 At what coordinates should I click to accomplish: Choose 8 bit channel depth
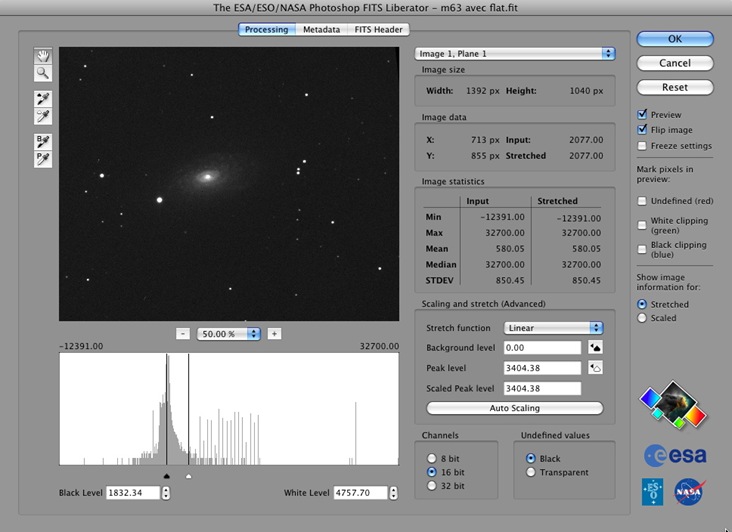pos(432,458)
